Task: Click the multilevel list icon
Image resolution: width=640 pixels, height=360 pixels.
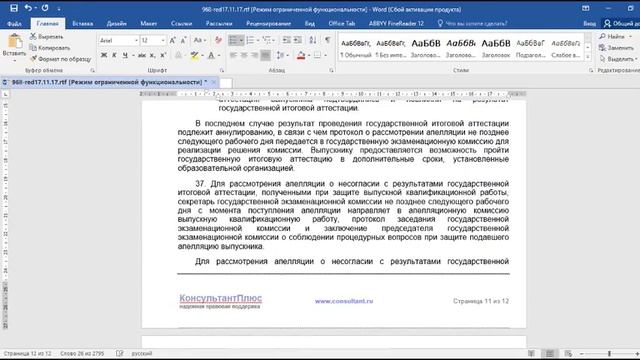Action: point(268,40)
